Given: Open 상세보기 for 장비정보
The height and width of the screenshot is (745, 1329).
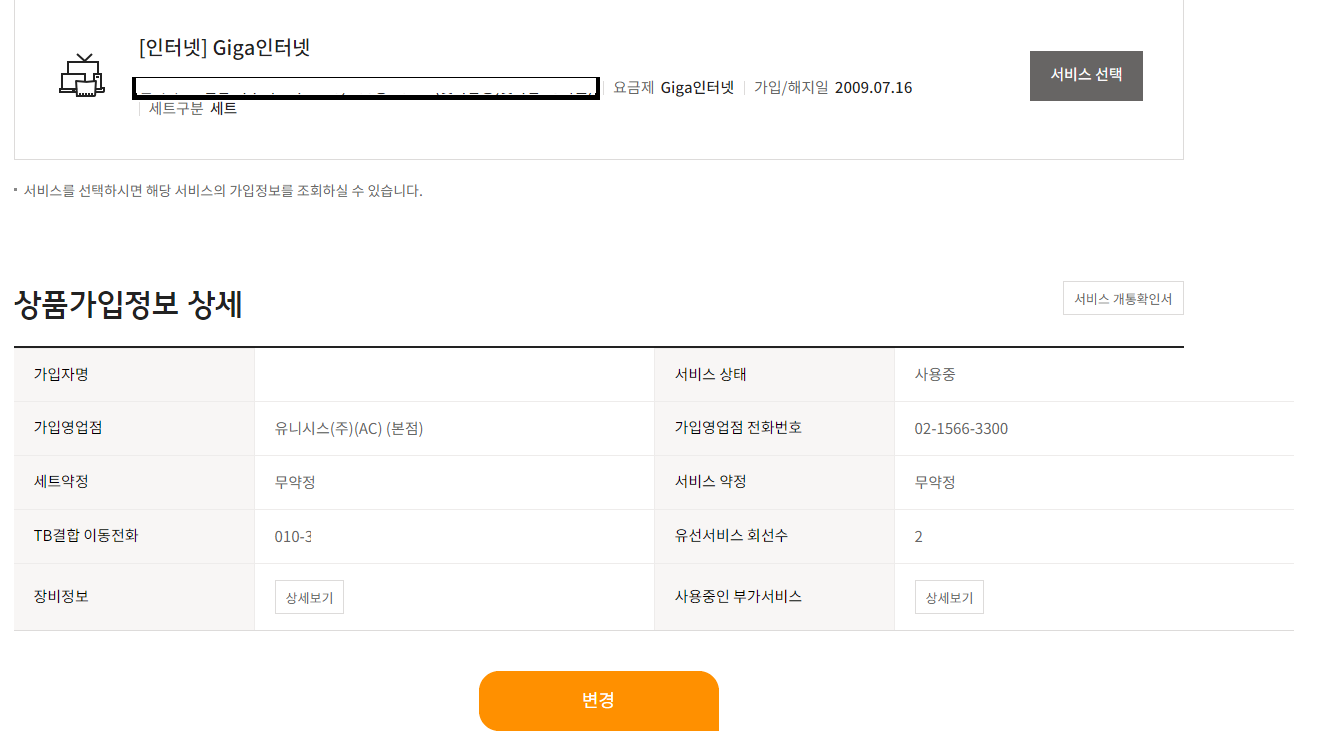Looking at the screenshot, I should click(309, 597).
